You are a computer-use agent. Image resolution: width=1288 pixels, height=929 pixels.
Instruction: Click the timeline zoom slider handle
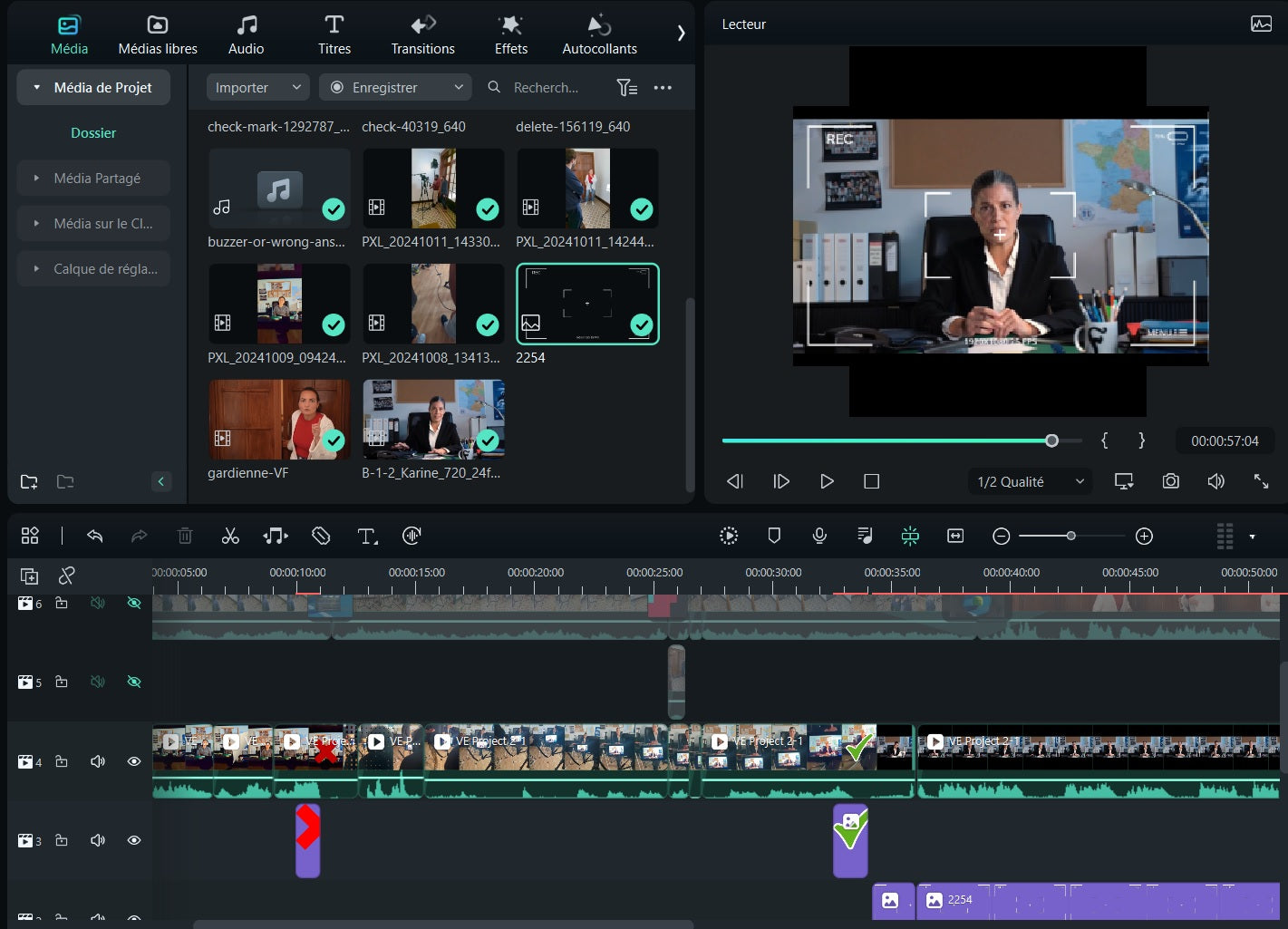1070,536
